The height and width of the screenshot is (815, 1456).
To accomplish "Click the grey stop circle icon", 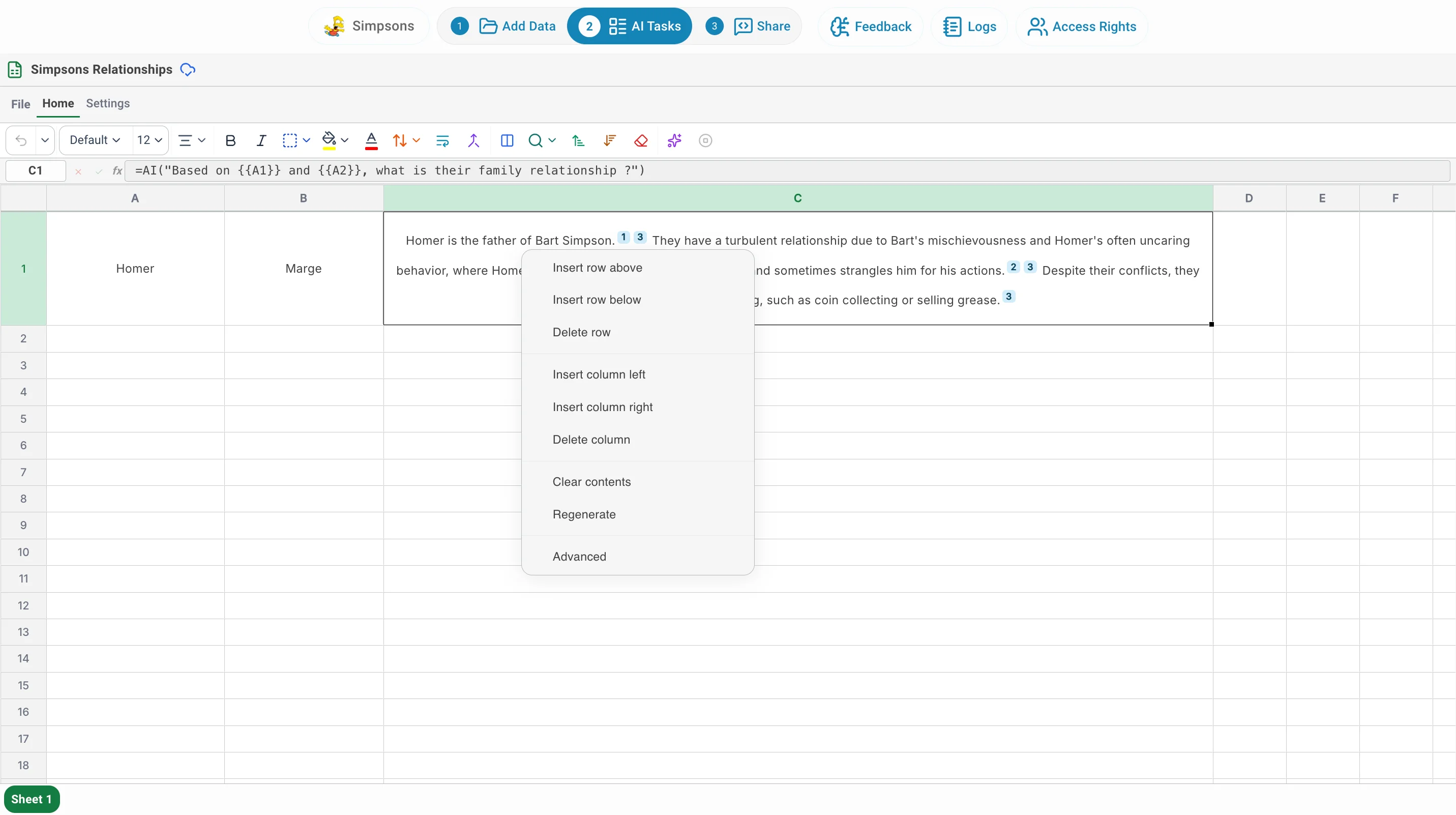I will coord(705,140).
